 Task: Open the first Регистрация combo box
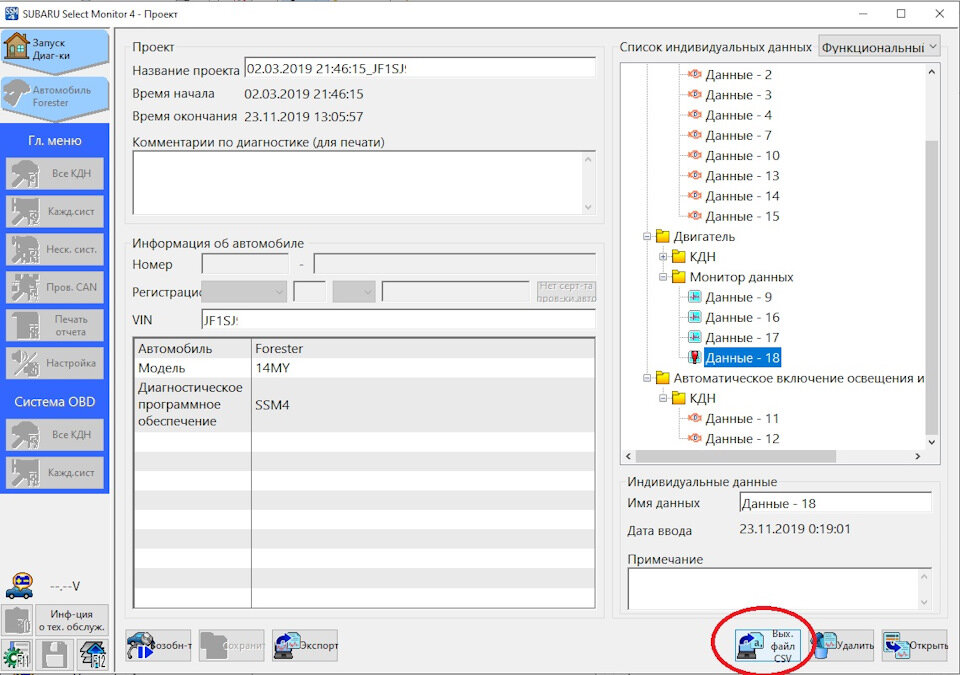[x=244, y=292]
